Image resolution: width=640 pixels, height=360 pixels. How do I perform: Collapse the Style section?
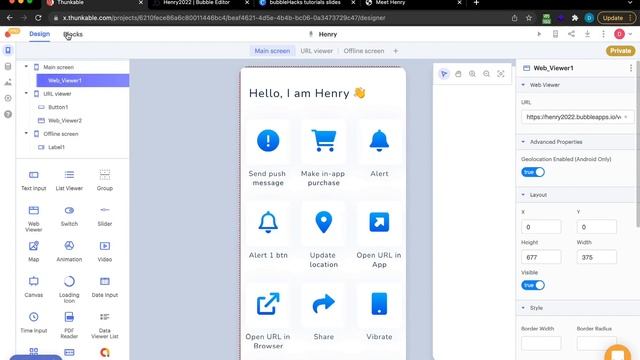click(524, 308)
